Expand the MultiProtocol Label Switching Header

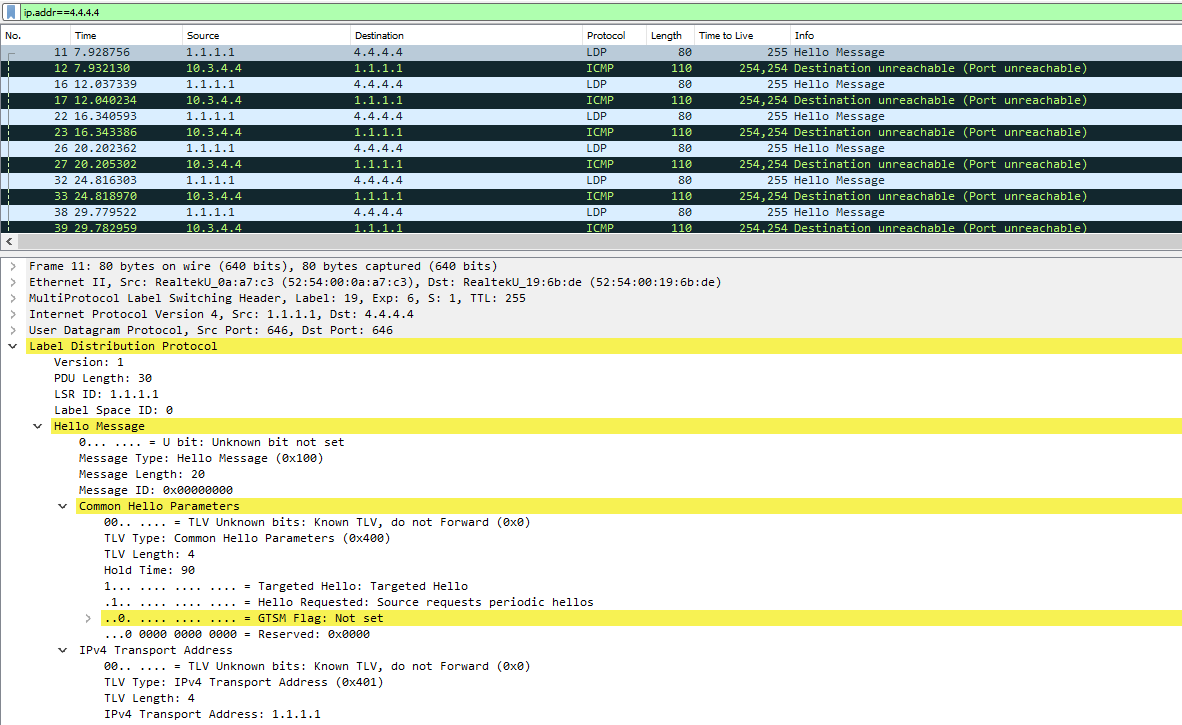coord(12,298)
